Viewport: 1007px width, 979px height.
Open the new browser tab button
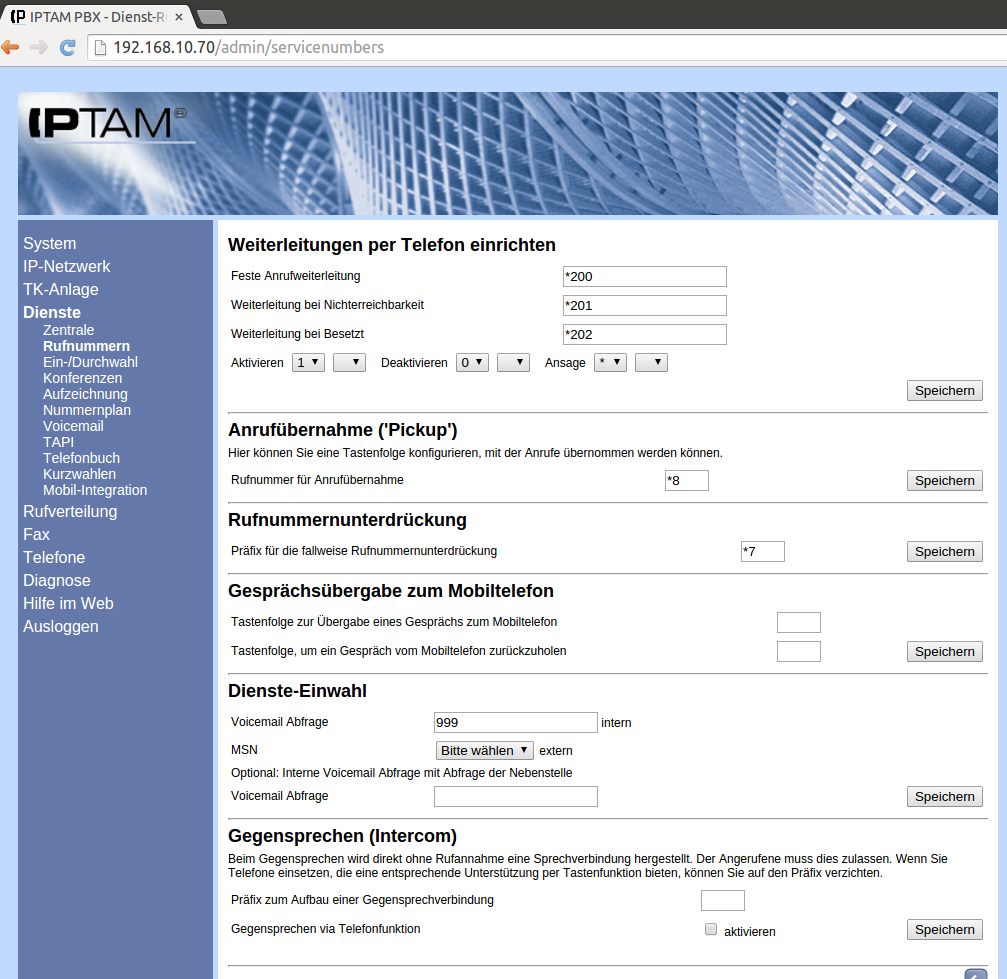point(211,16)
